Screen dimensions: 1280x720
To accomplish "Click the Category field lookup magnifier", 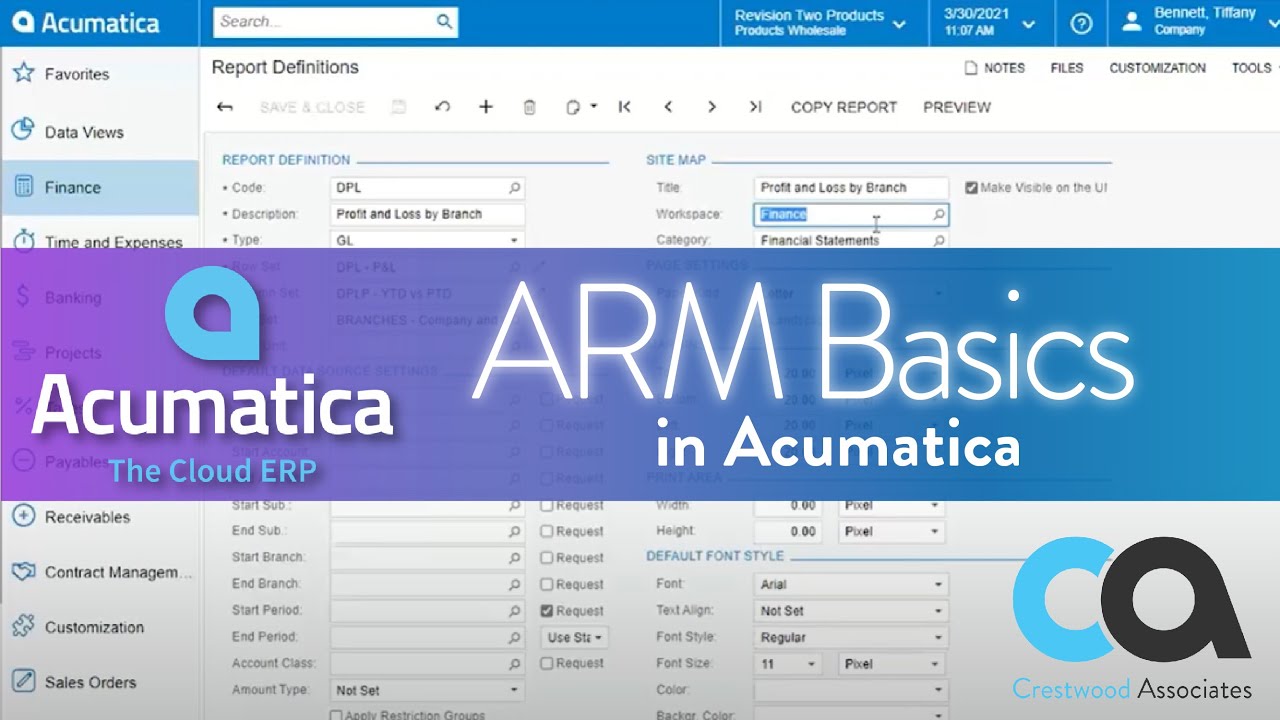I will pos(939,240).
